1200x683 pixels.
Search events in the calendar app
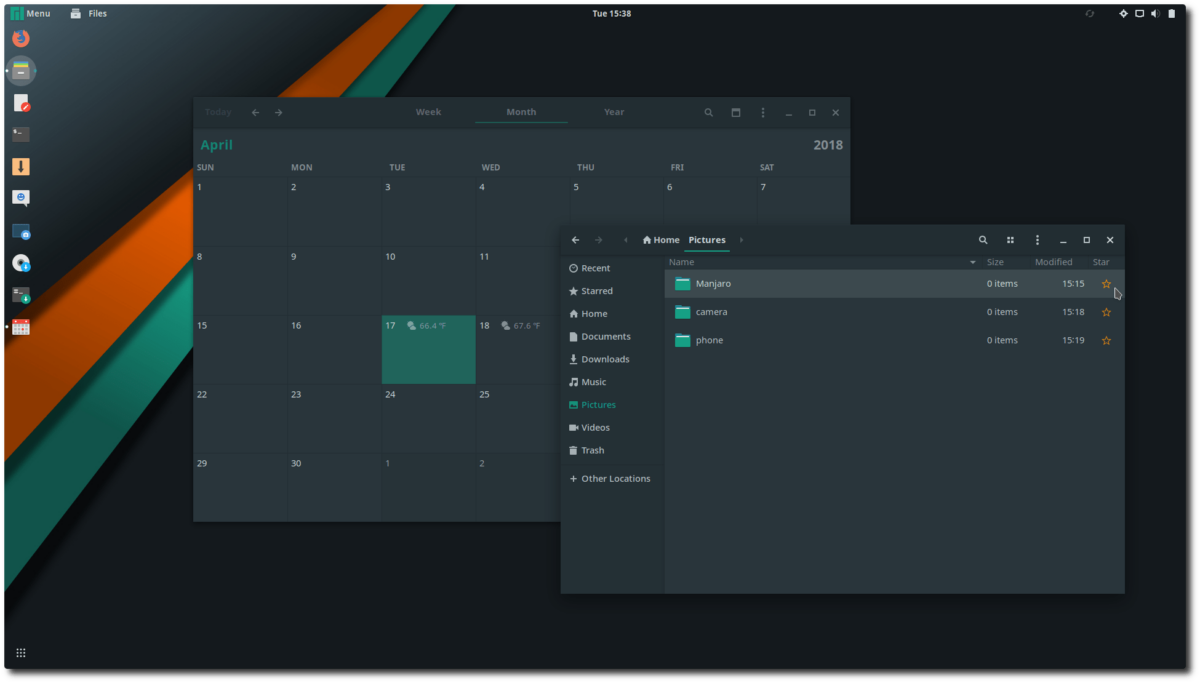709,112
